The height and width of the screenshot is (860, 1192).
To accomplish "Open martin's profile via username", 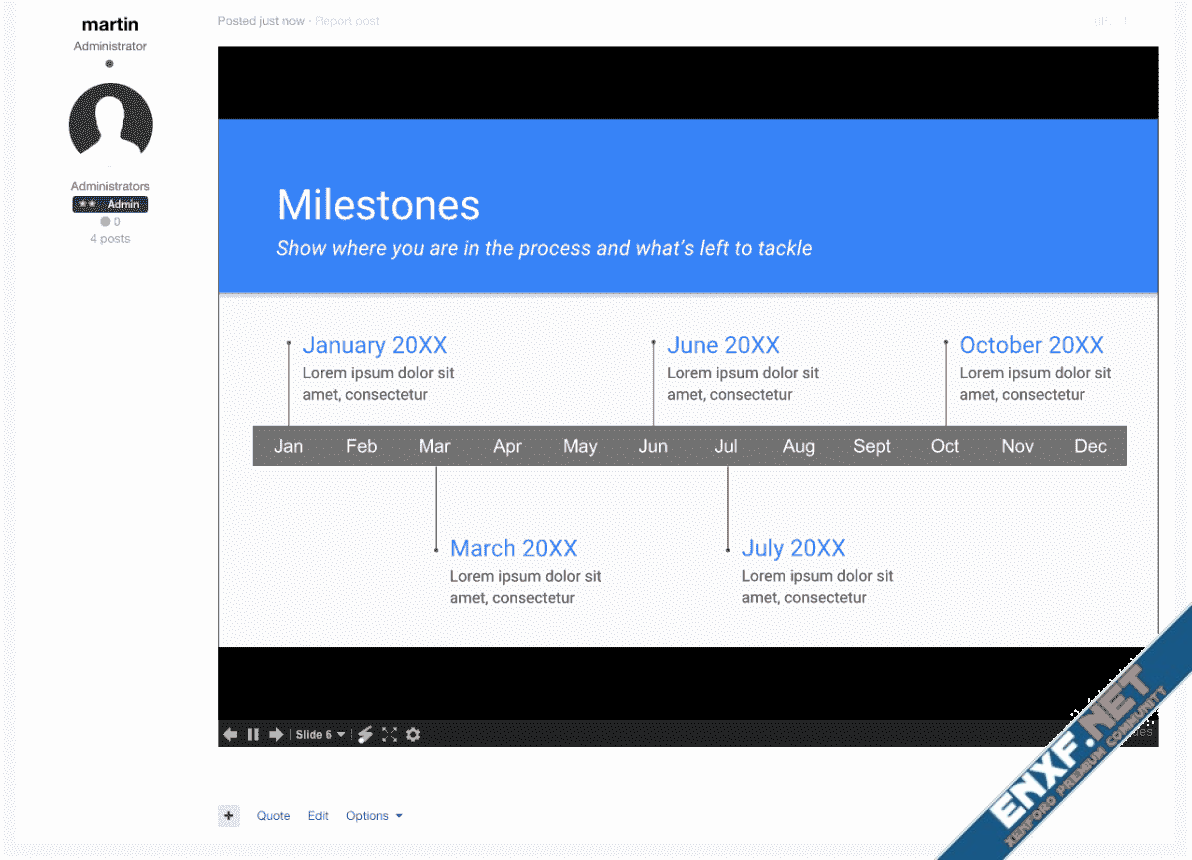I will 110,24.
